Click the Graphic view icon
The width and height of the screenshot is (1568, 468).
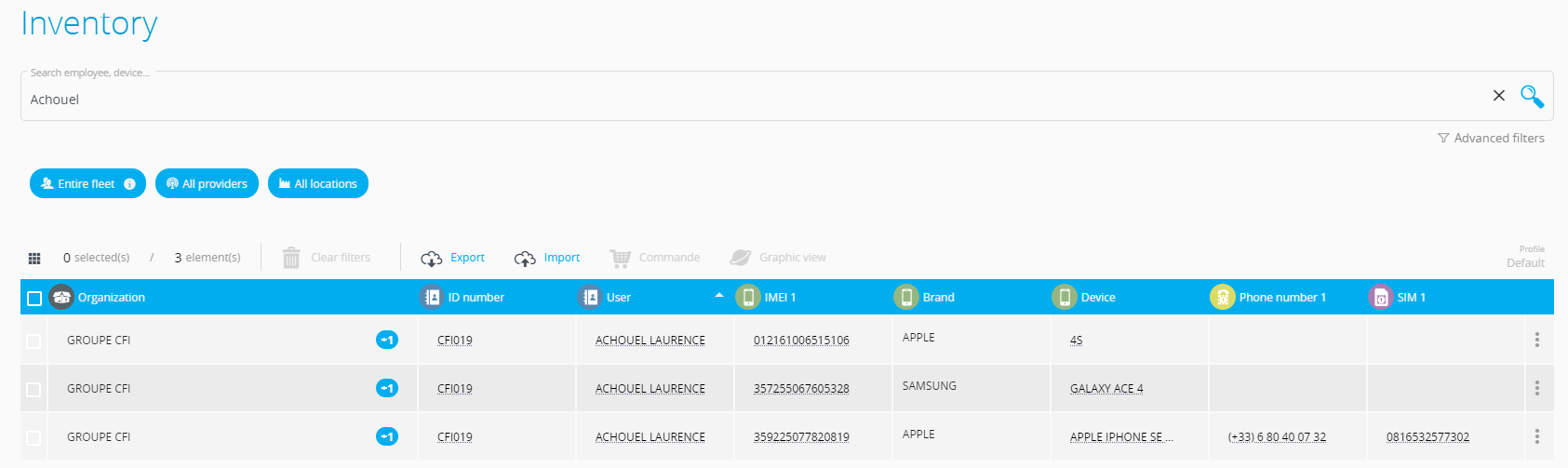click(x=740, y=258)
